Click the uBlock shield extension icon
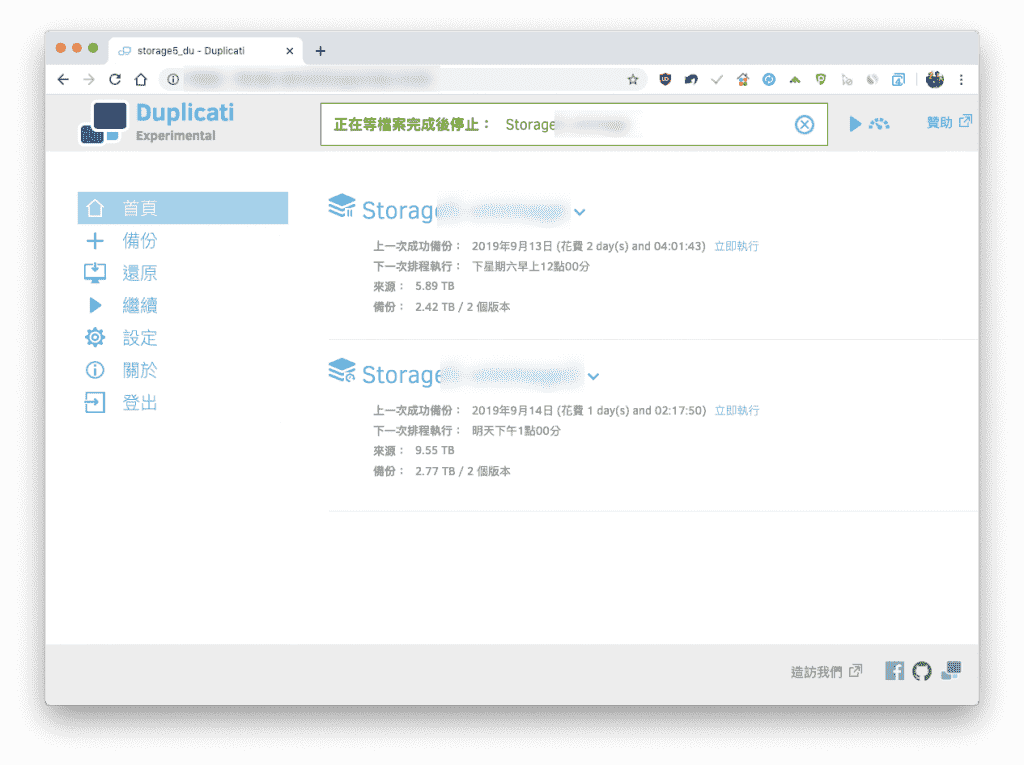Screen dimensions: 1024x765 [665, 80]
